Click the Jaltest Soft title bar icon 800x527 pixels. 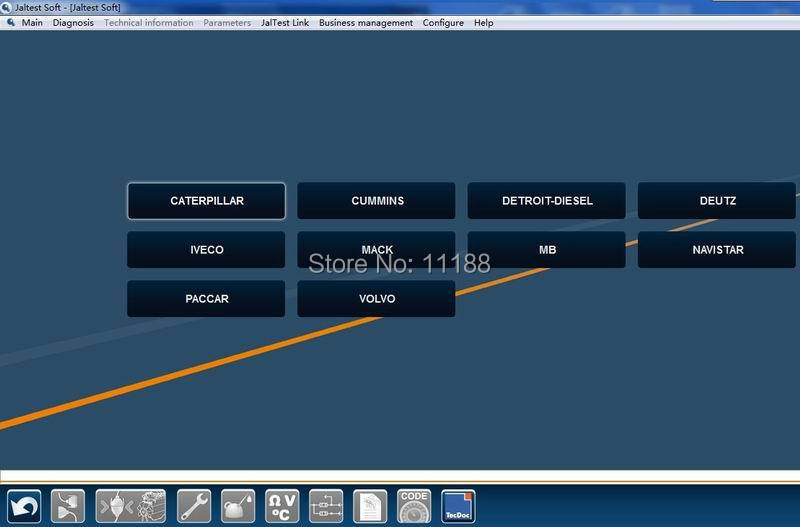(6, 7)
